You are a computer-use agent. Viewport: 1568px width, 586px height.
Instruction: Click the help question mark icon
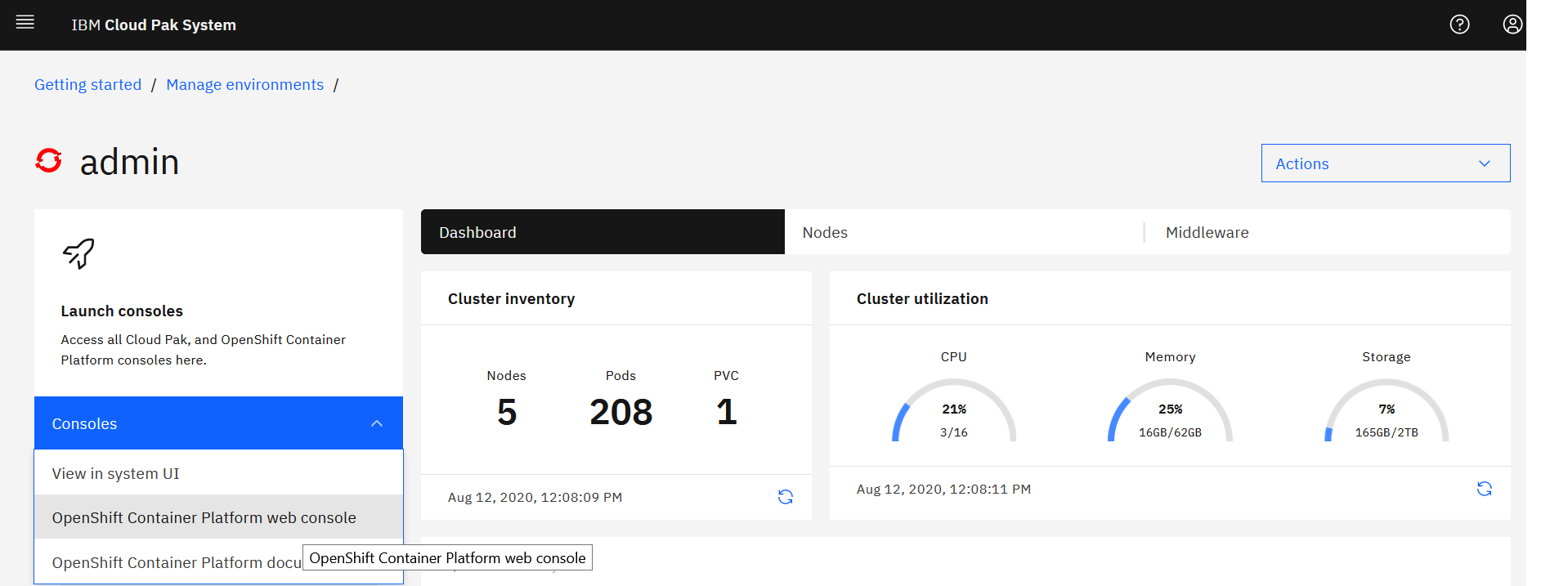(x=1459, y=25)
